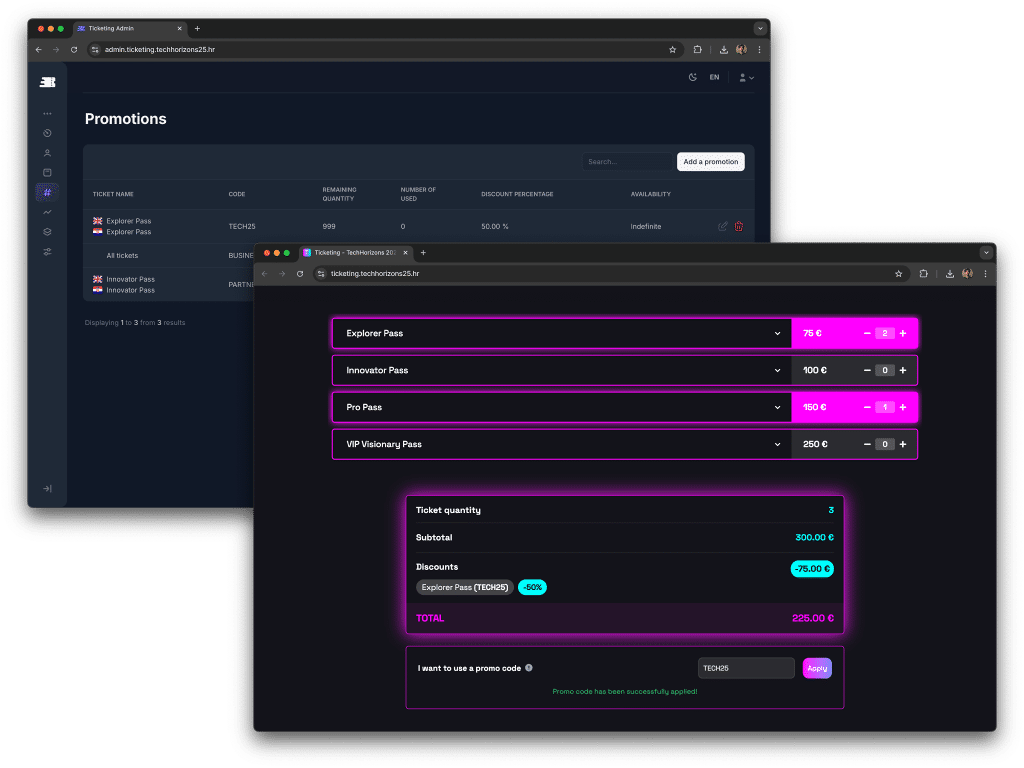This screenshot has width=1024, height=768.
Task: Expand the Explorer Pass ticket details
Action: [x=777, y=333]
